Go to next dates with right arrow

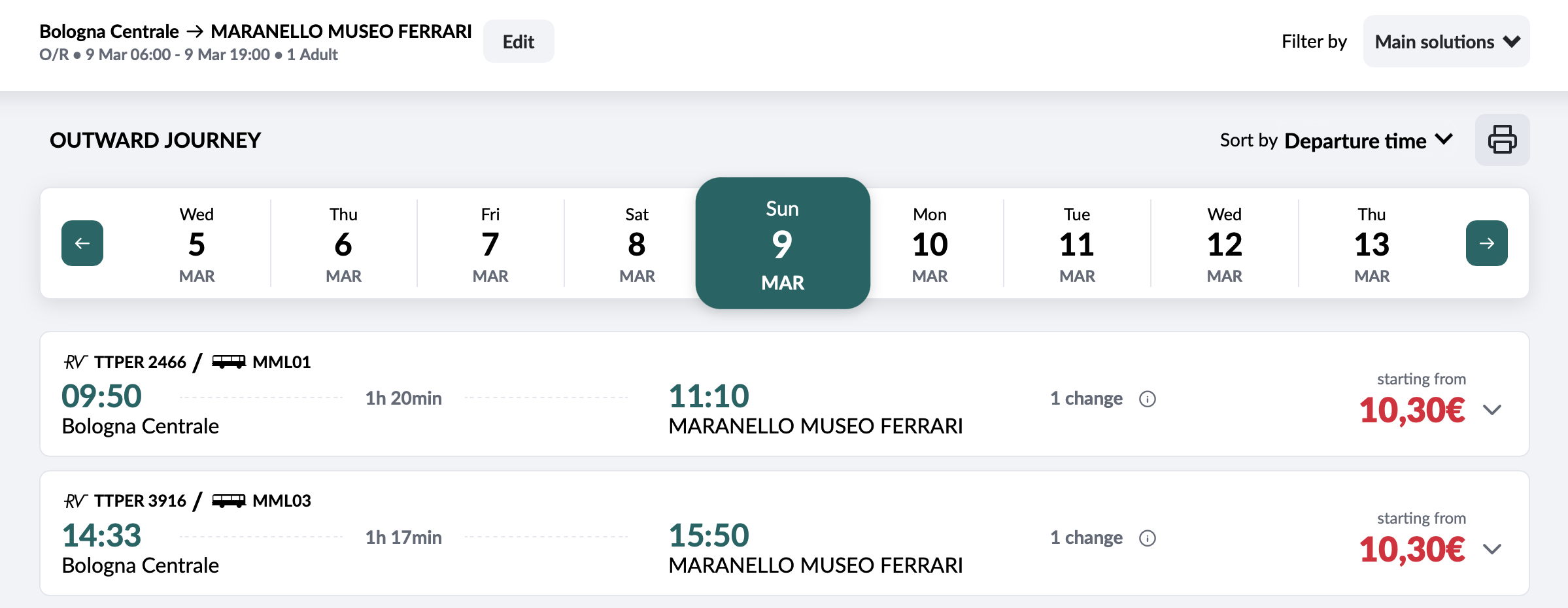tap(1486, 243)
